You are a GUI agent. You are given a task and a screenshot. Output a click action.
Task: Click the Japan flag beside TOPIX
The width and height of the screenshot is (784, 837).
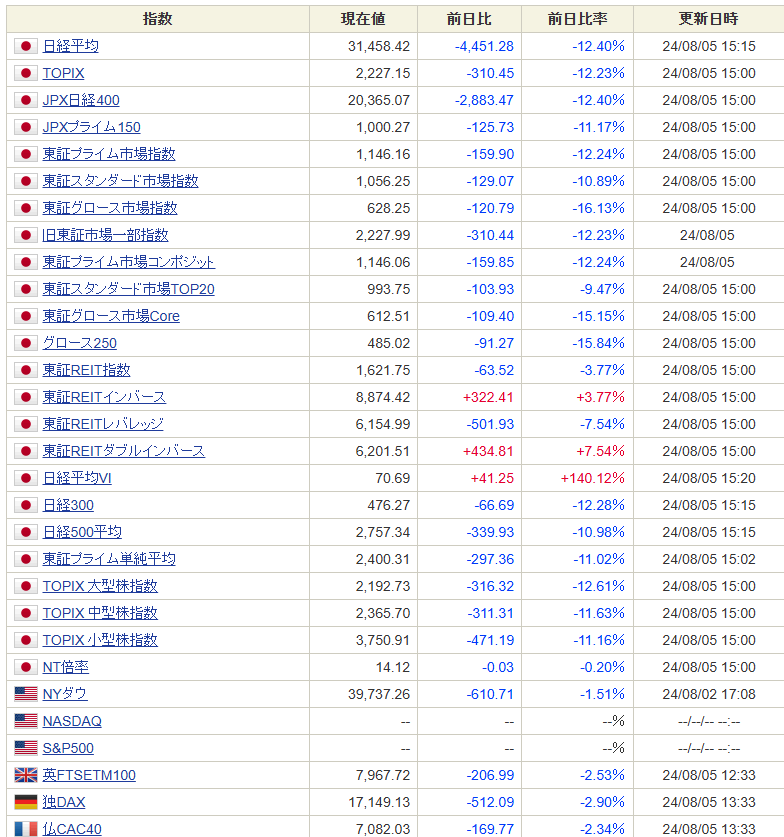point(26,73)
